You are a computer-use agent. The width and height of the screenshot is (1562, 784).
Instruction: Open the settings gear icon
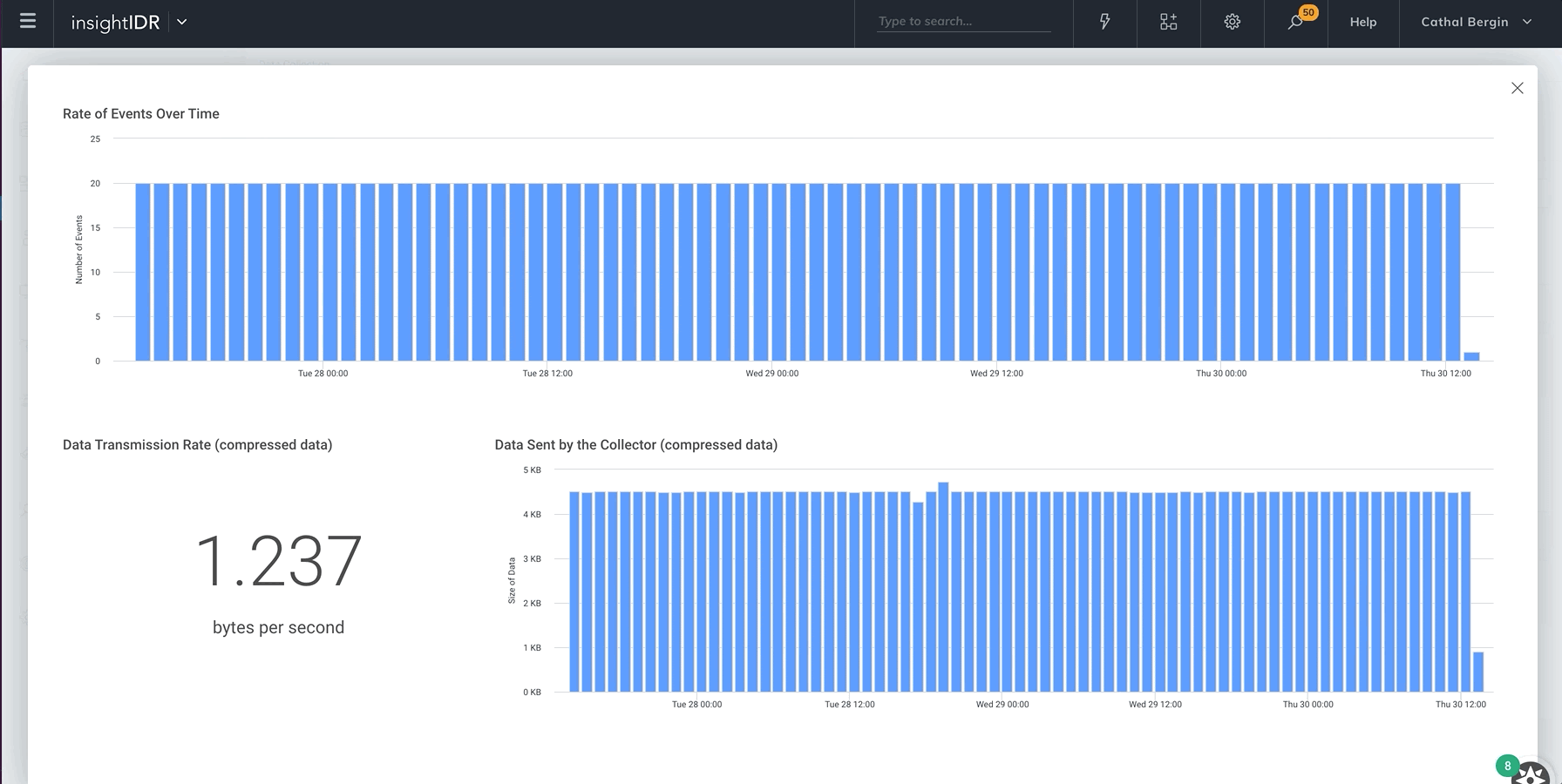point(1232,22)
